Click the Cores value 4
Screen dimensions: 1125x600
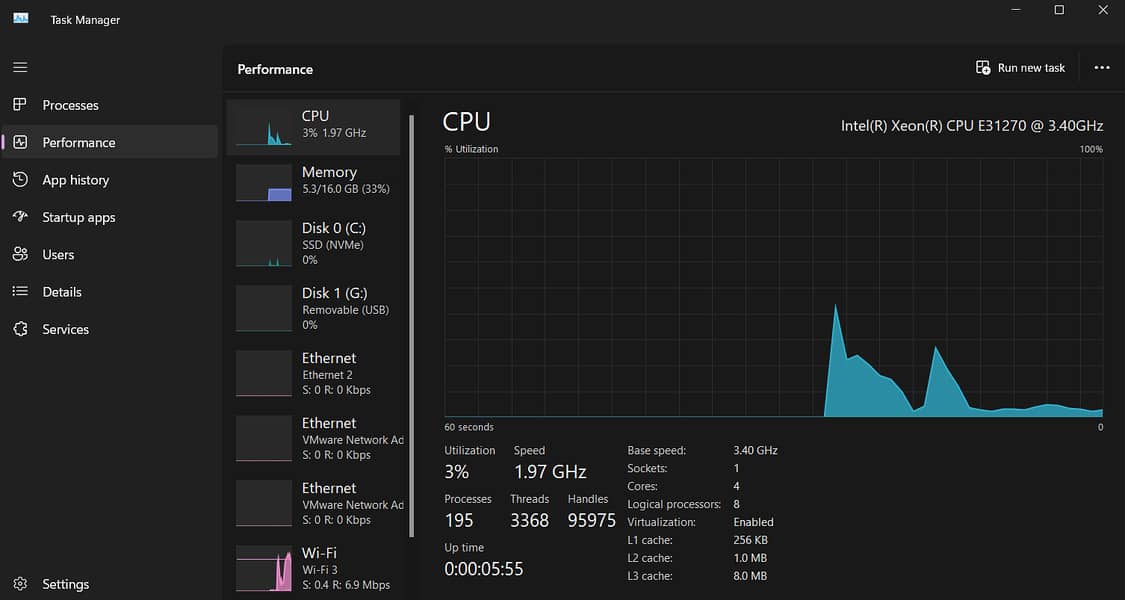737,487
